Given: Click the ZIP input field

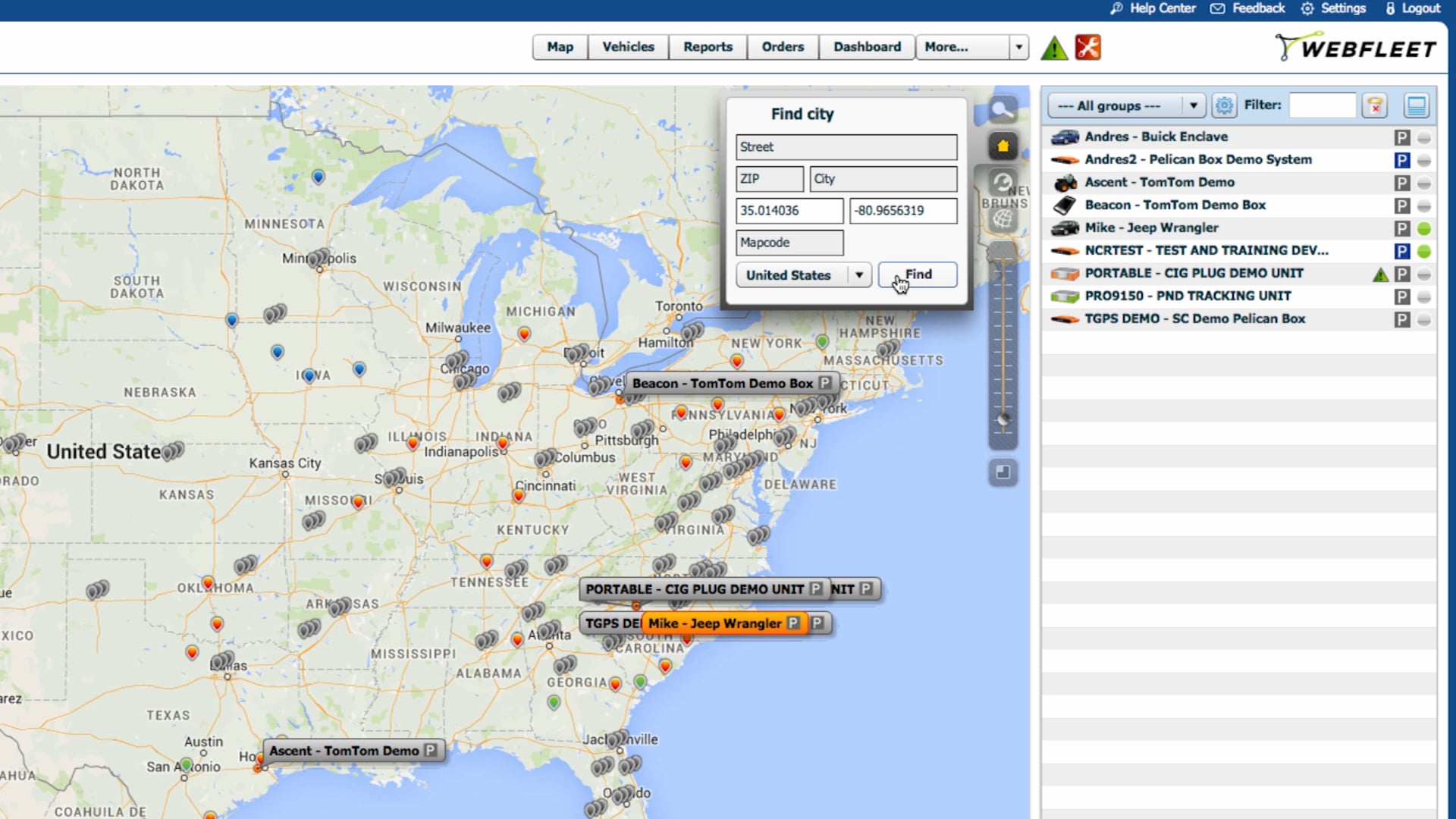Looking at the screenshot, I should 769,179.
